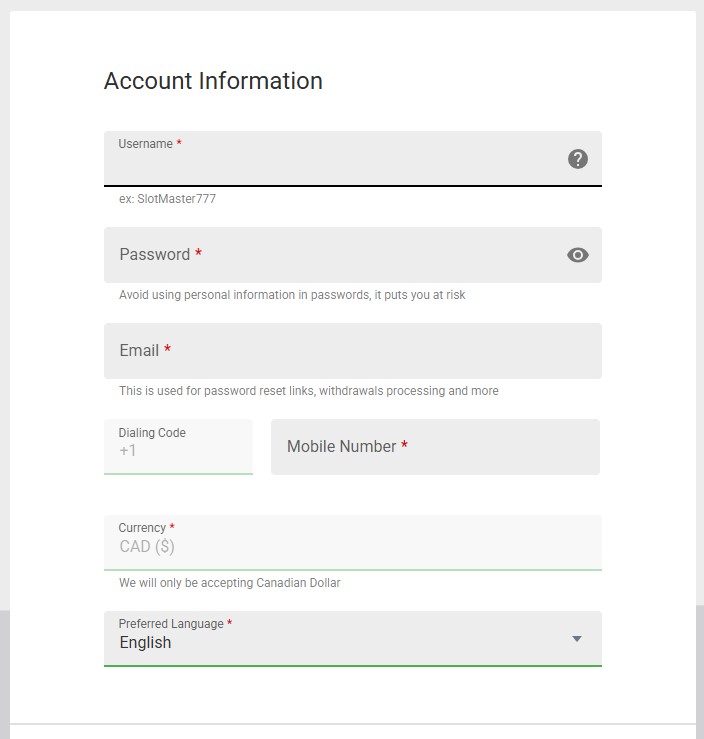Click the Preferred Language label text

[171, 624]
